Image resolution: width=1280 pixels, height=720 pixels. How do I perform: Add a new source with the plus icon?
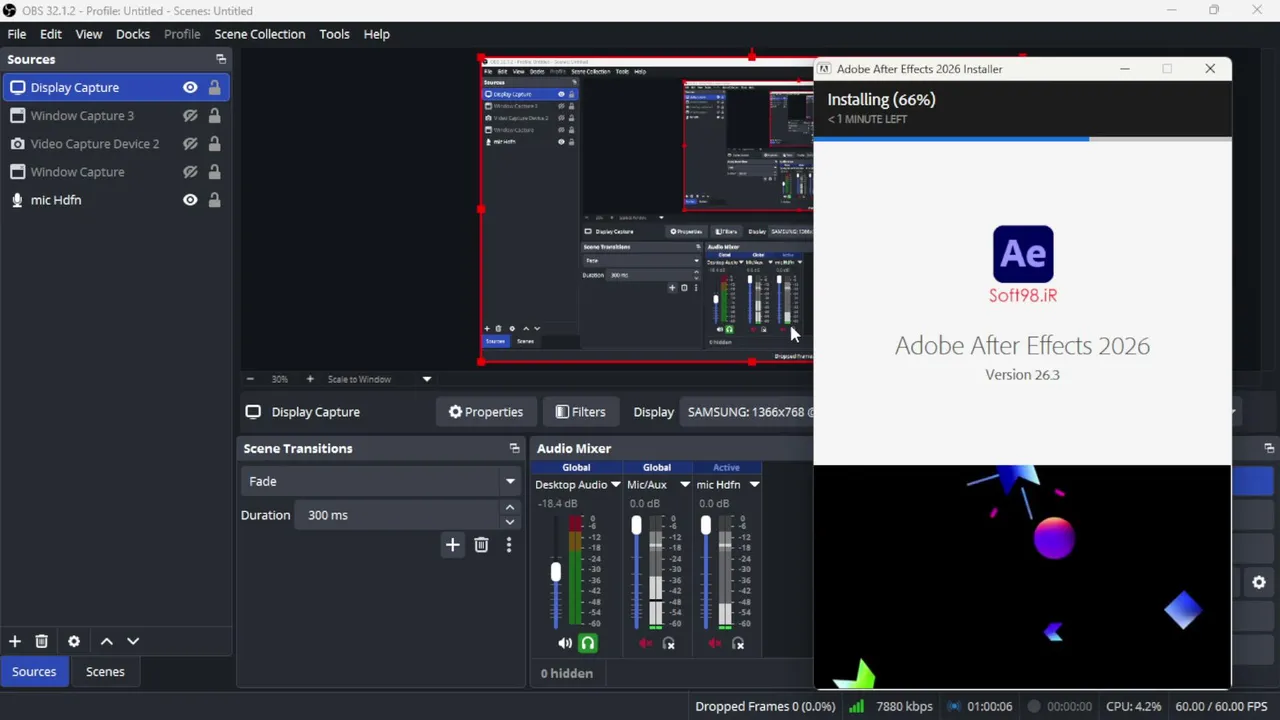(x=15, y=641)
